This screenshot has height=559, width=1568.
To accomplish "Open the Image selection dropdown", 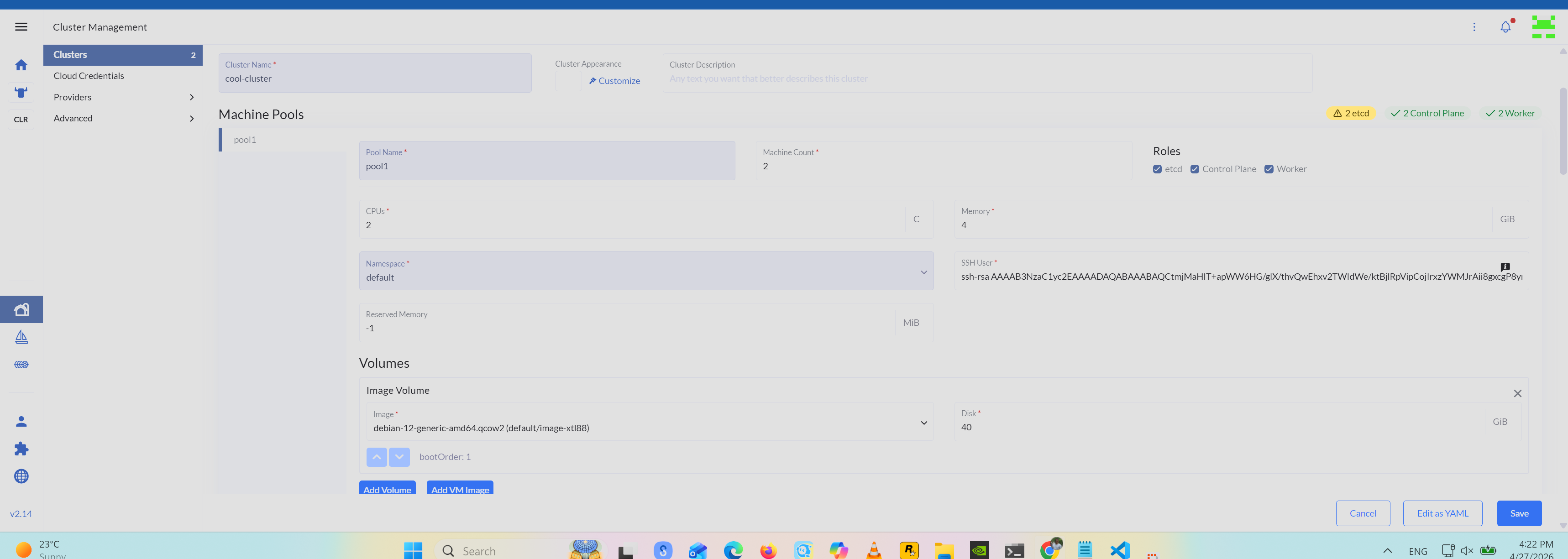I will 649,422.
